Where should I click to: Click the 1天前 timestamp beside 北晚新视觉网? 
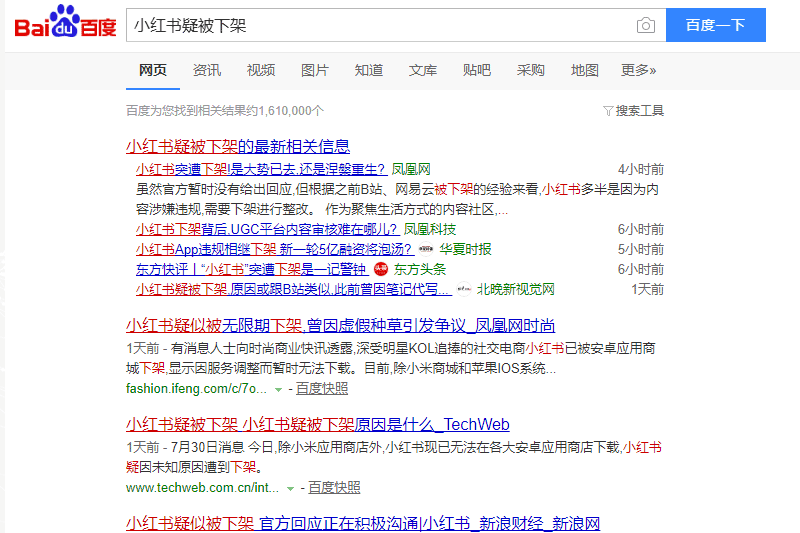click(647, 290)
